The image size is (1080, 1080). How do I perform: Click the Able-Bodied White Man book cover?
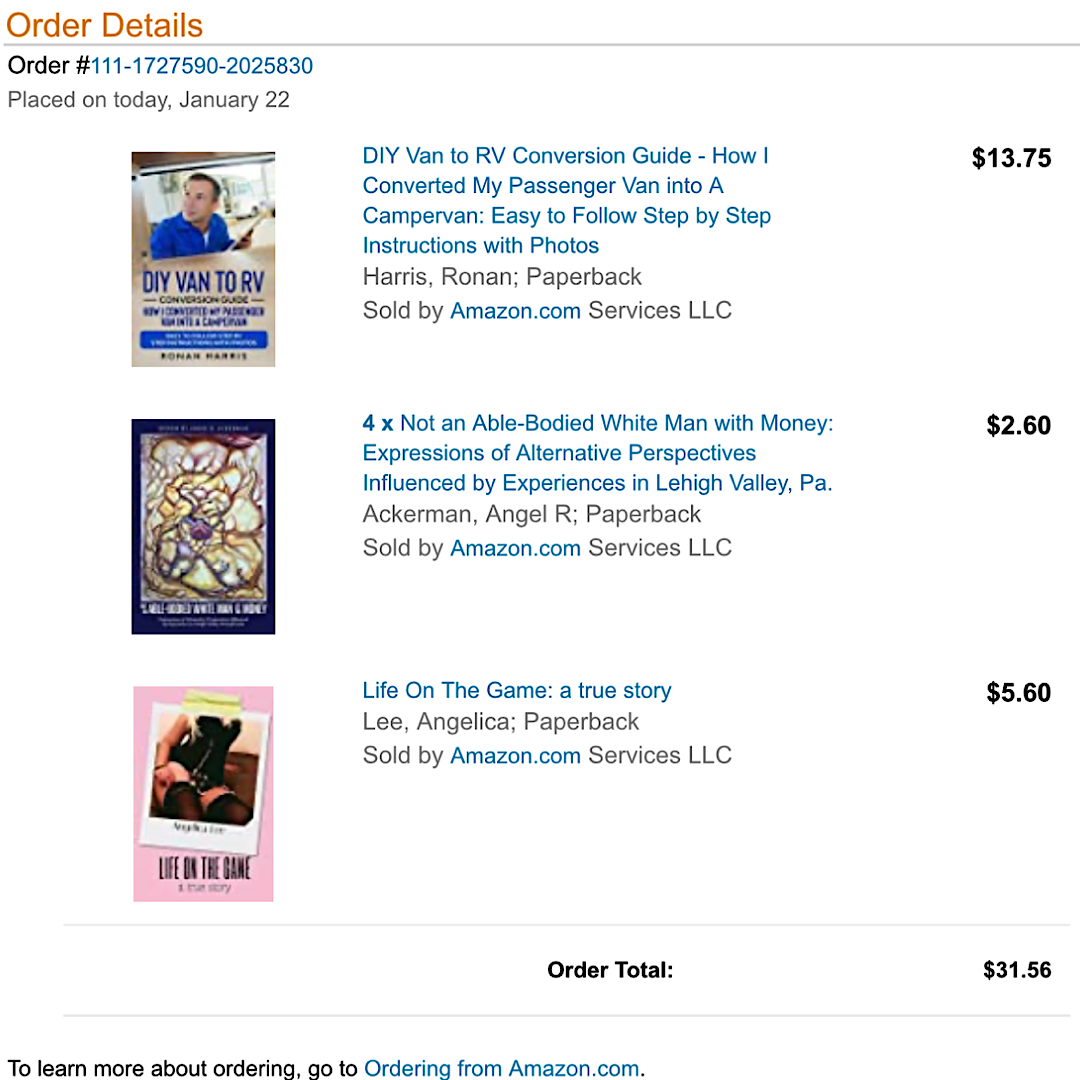coord(203,526)
